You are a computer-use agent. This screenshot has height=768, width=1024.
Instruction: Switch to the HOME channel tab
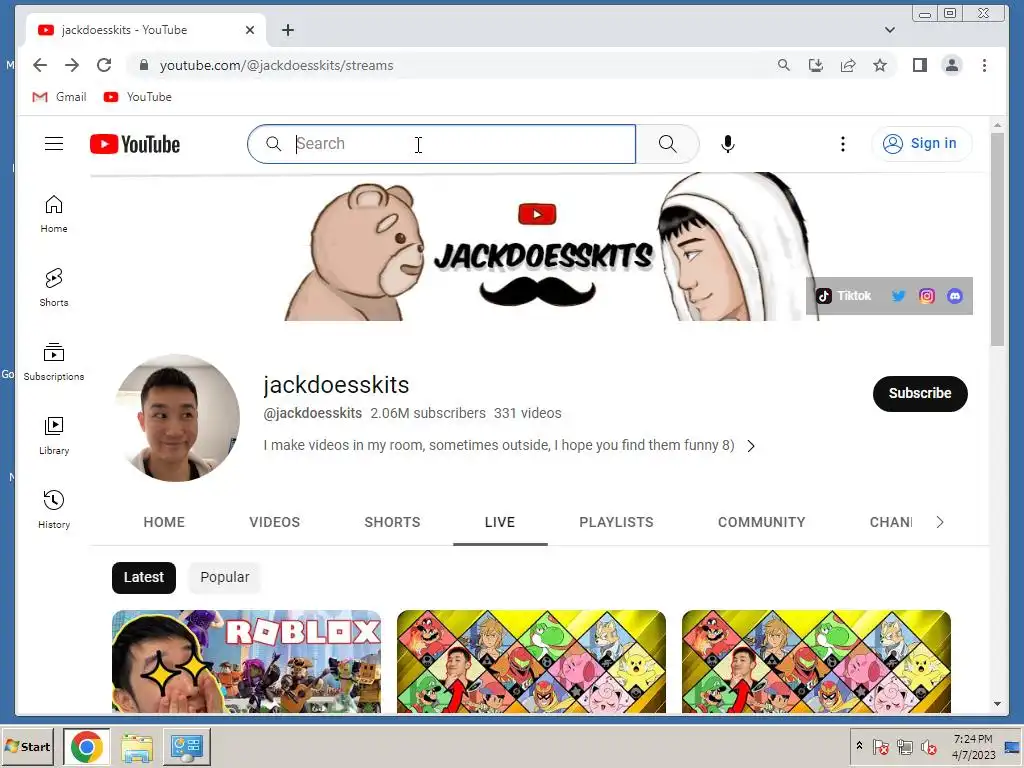click(x=164, y=522)
